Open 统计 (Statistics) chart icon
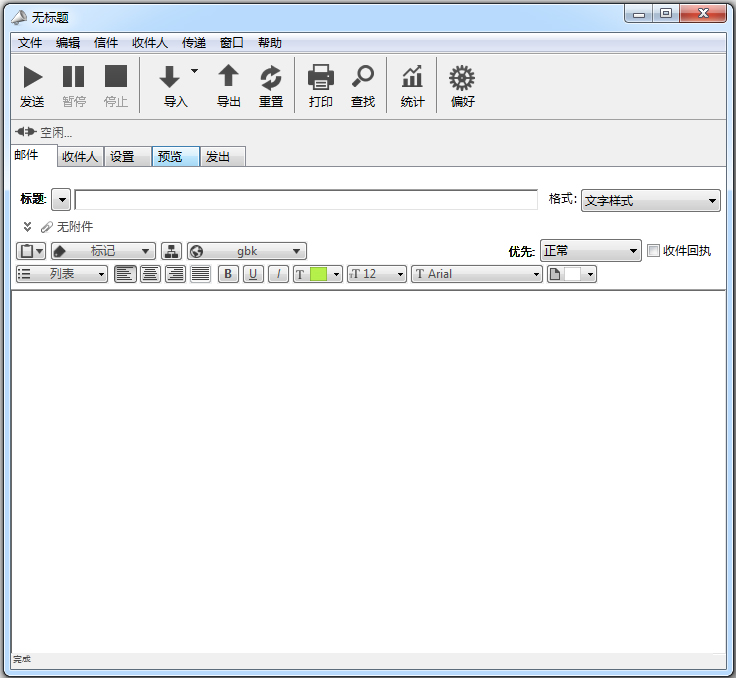 tap(412, 78)
